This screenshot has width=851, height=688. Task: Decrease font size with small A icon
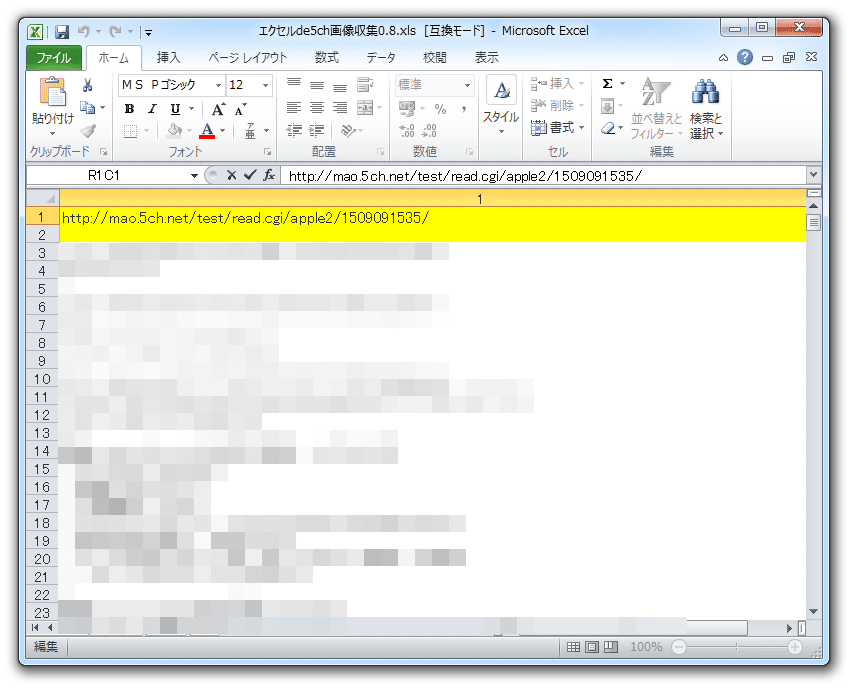coord(240,109)
